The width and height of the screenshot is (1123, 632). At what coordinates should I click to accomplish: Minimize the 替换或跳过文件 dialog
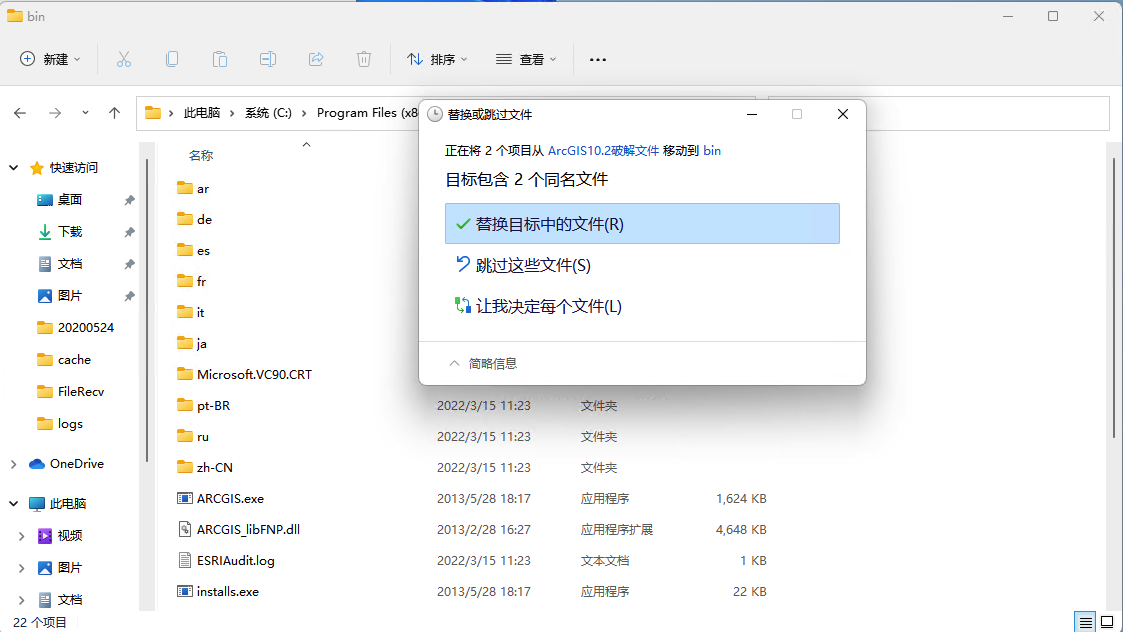[752, 115]
